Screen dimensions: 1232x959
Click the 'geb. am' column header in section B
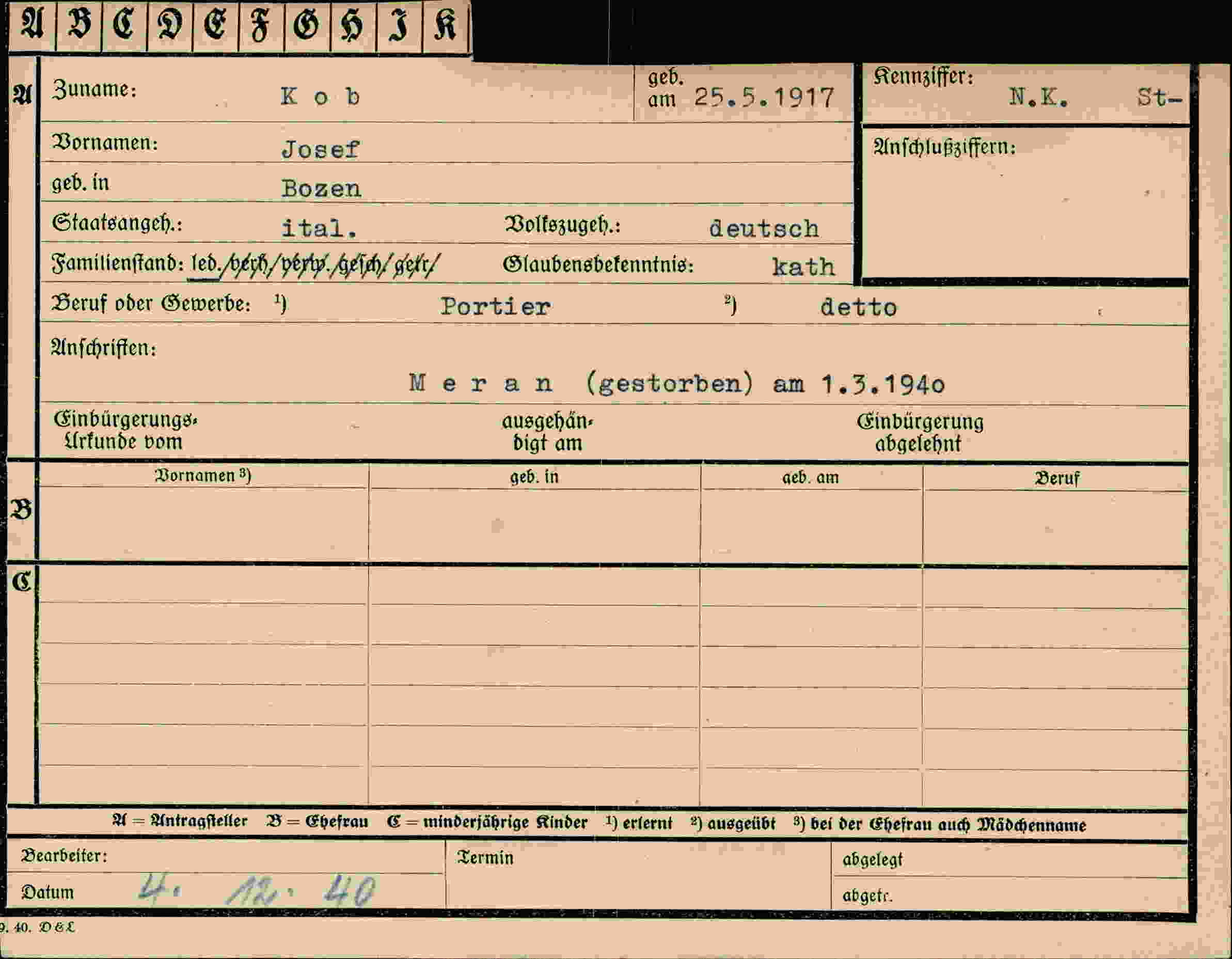tap(810, 478)
